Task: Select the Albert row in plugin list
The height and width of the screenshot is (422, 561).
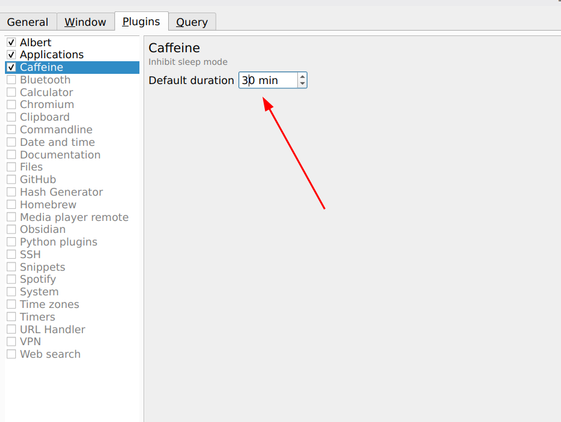Action: click(72, 42)
